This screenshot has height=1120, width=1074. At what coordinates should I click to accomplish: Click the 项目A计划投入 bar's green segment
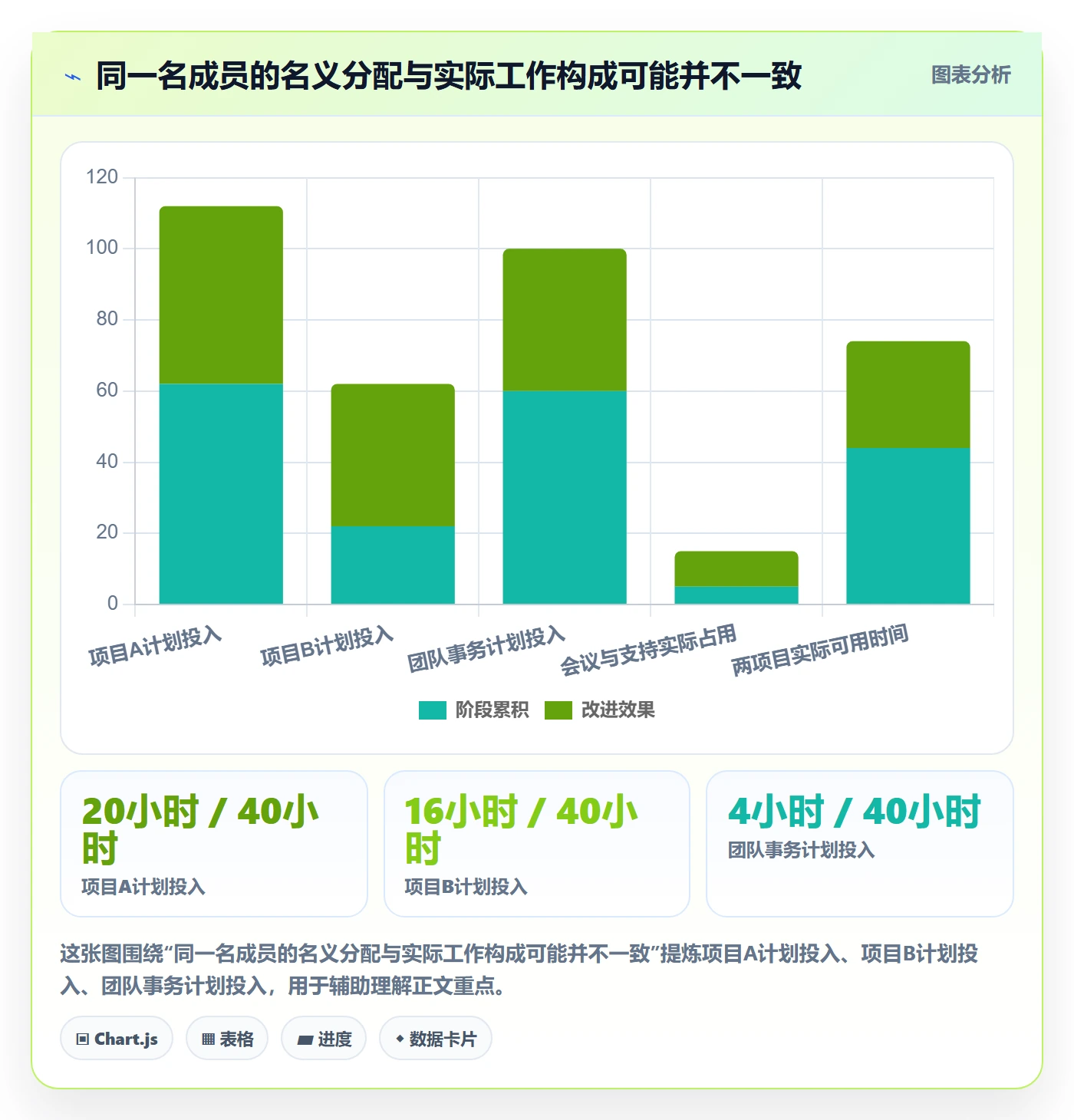point(221,295)
